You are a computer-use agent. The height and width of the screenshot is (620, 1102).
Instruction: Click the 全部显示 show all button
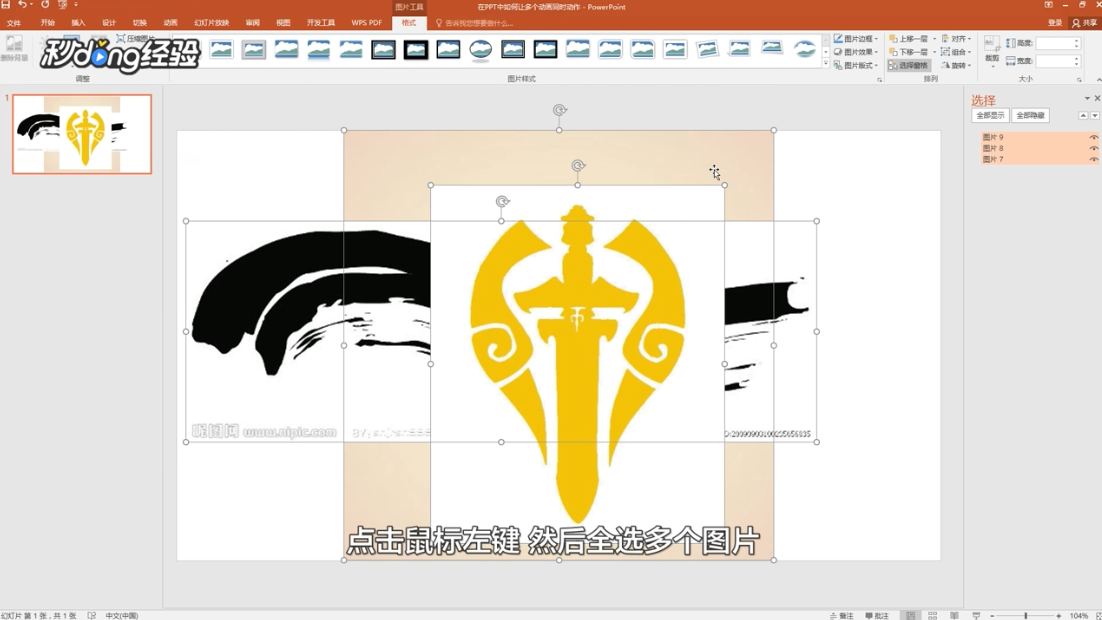[x=990, y=115]
